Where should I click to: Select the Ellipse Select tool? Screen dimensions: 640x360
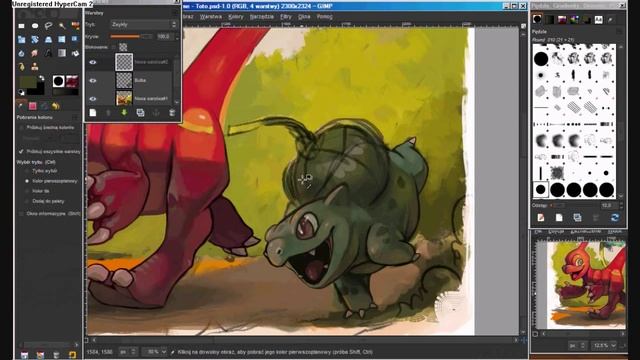(x=35, y=26)
